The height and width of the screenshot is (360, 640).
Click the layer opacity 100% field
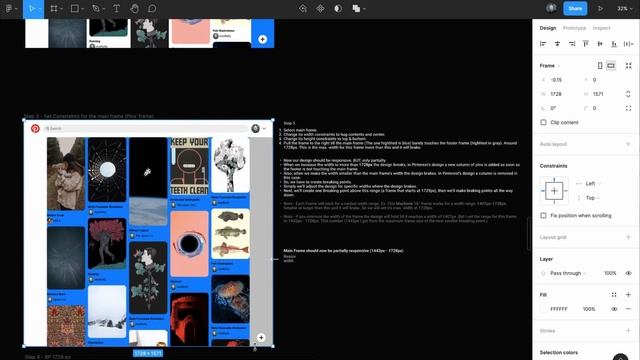point(610,273)
